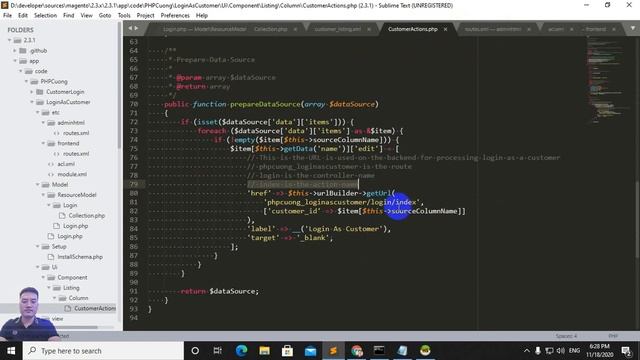Collapse the etc folder
Viewport: 640px width, 360px height.
click(x=38, y=112)
